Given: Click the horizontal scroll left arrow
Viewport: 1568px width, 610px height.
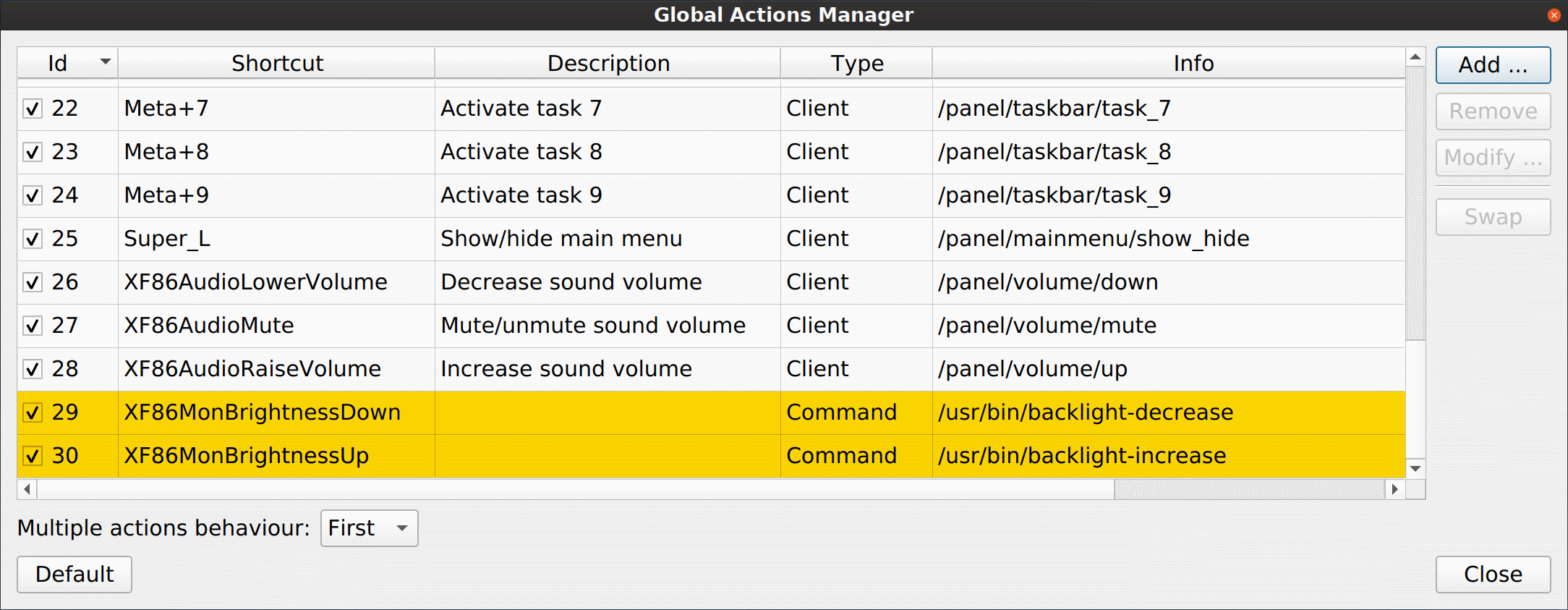Looking at the screenshot, I should coord(27,489).
